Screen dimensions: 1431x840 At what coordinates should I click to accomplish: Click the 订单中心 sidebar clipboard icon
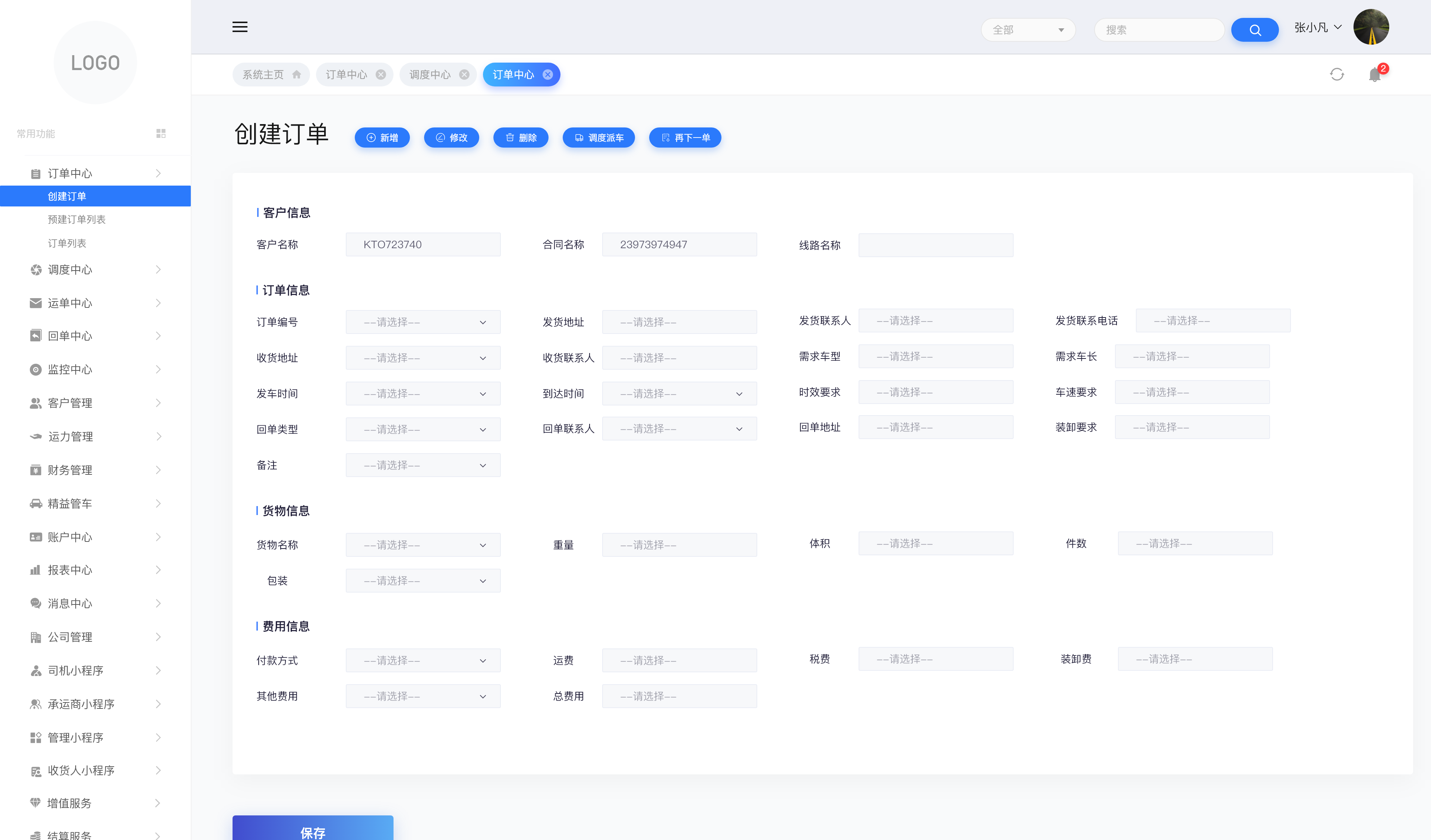(x=35, y=173)
